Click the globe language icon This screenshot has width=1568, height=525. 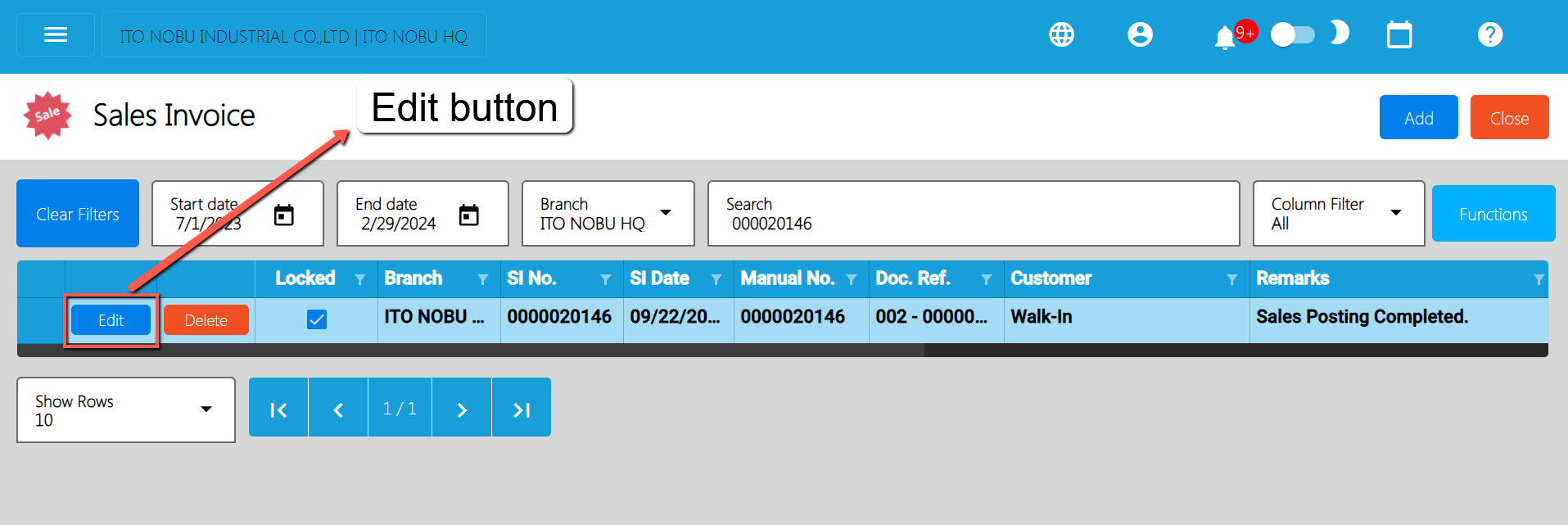1061,34
